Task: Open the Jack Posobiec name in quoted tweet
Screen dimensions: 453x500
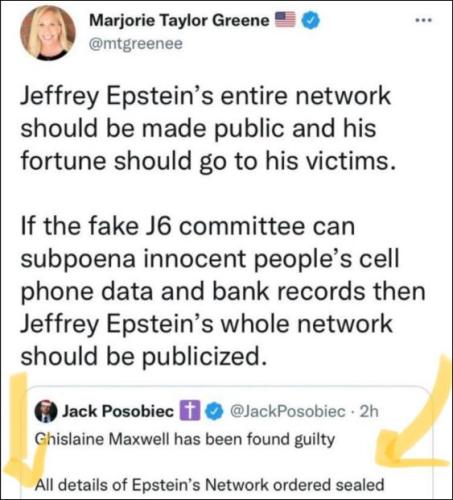Action: (118, 411)
